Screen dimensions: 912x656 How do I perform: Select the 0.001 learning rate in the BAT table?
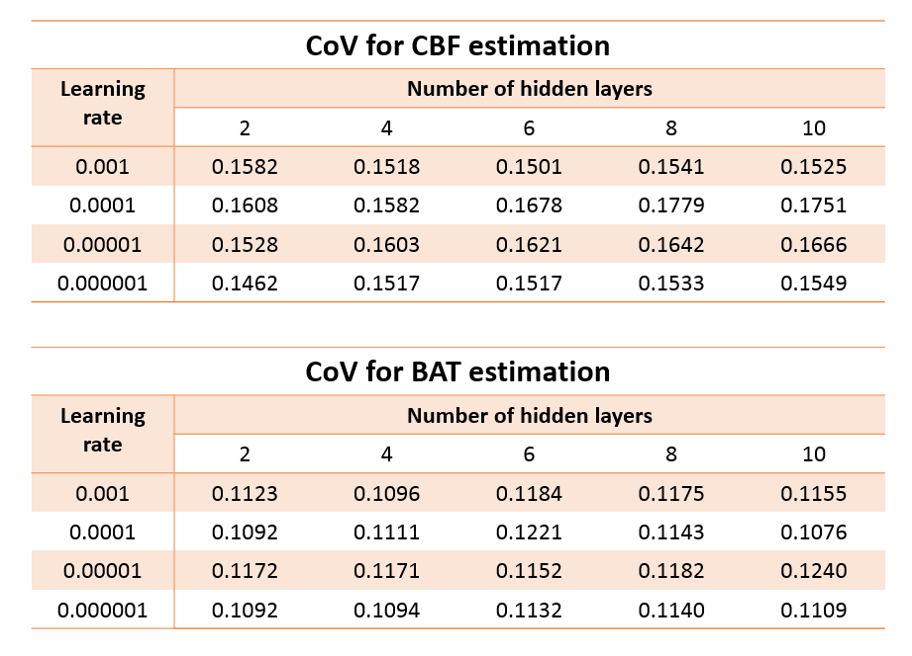103,494
